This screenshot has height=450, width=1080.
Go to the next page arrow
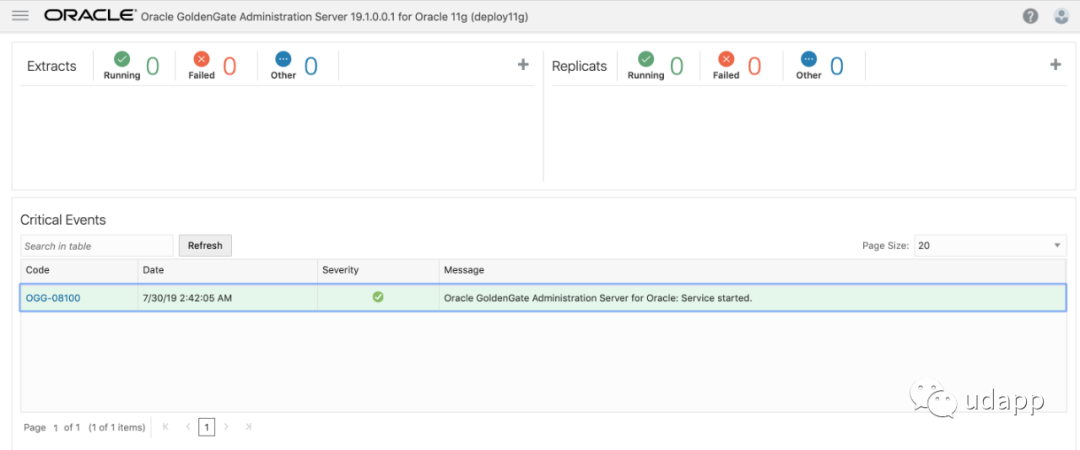click(x=226, y=427)
